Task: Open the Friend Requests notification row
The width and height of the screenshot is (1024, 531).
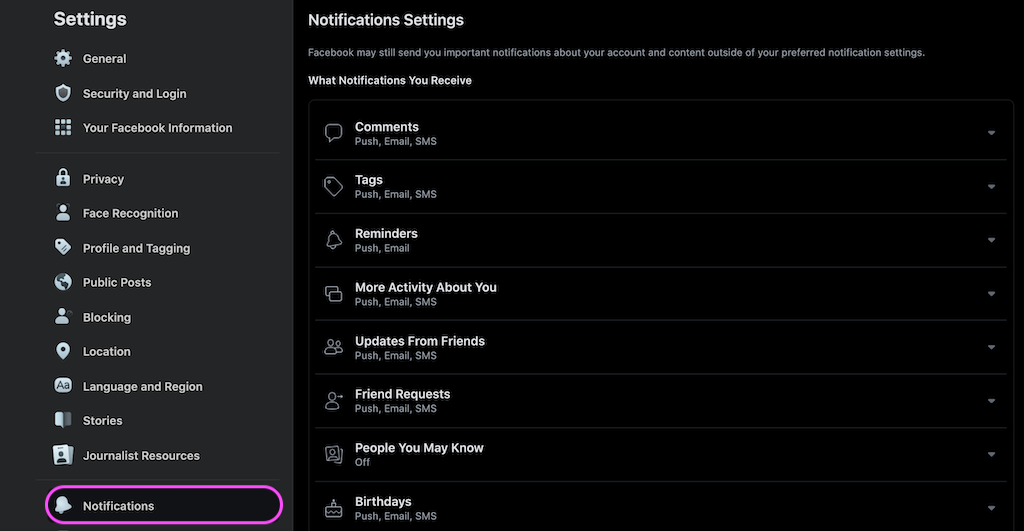Action: coord(661,401)
